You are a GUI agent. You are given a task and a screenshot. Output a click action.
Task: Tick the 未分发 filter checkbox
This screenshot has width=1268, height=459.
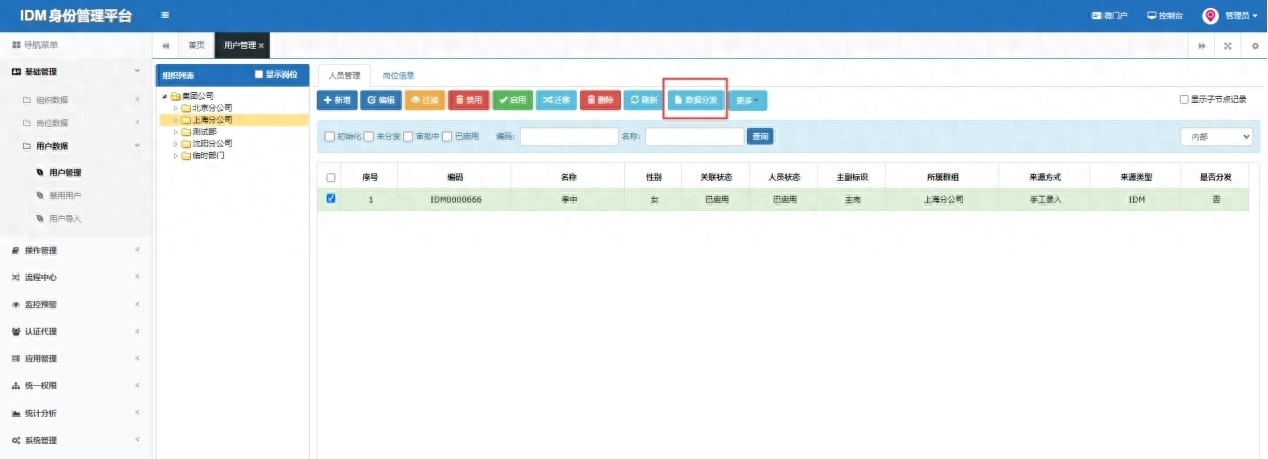pyautogui.click(x=369, y=137)
